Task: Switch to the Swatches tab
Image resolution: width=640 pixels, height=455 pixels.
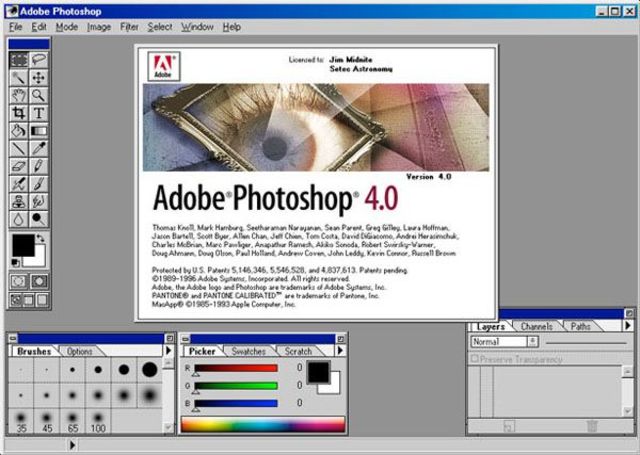Action: (x=249, y=351)
